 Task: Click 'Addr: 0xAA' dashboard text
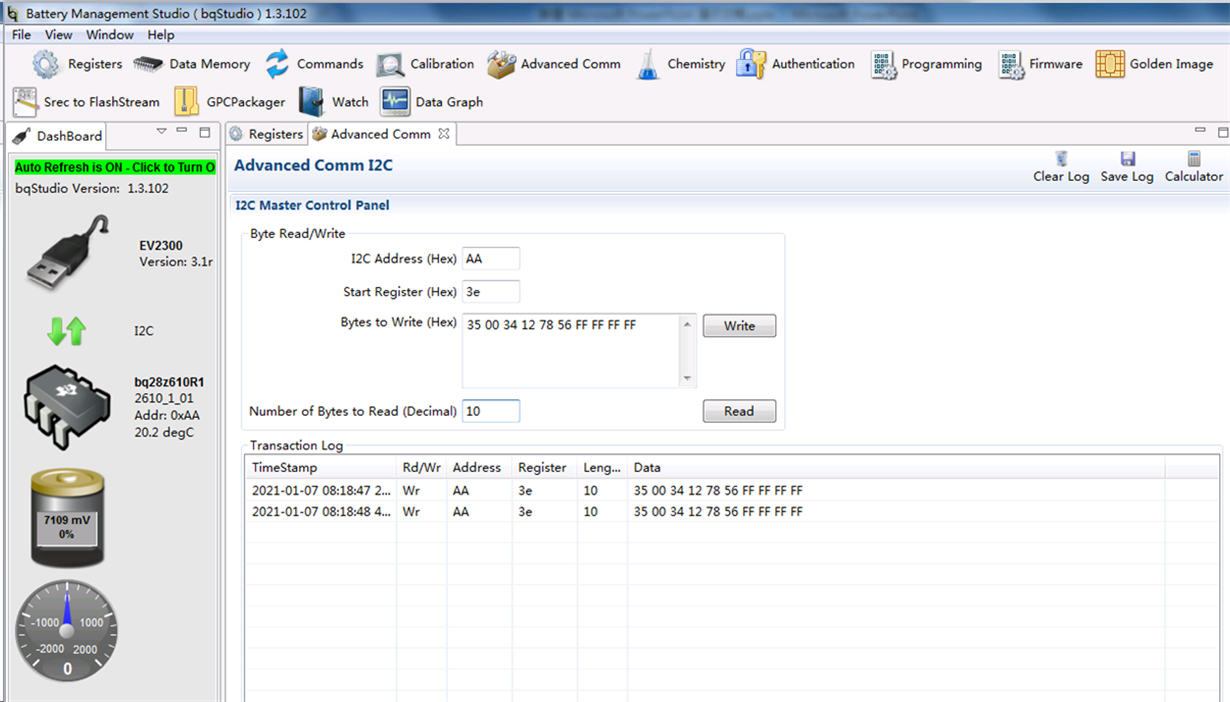(166, 415)
